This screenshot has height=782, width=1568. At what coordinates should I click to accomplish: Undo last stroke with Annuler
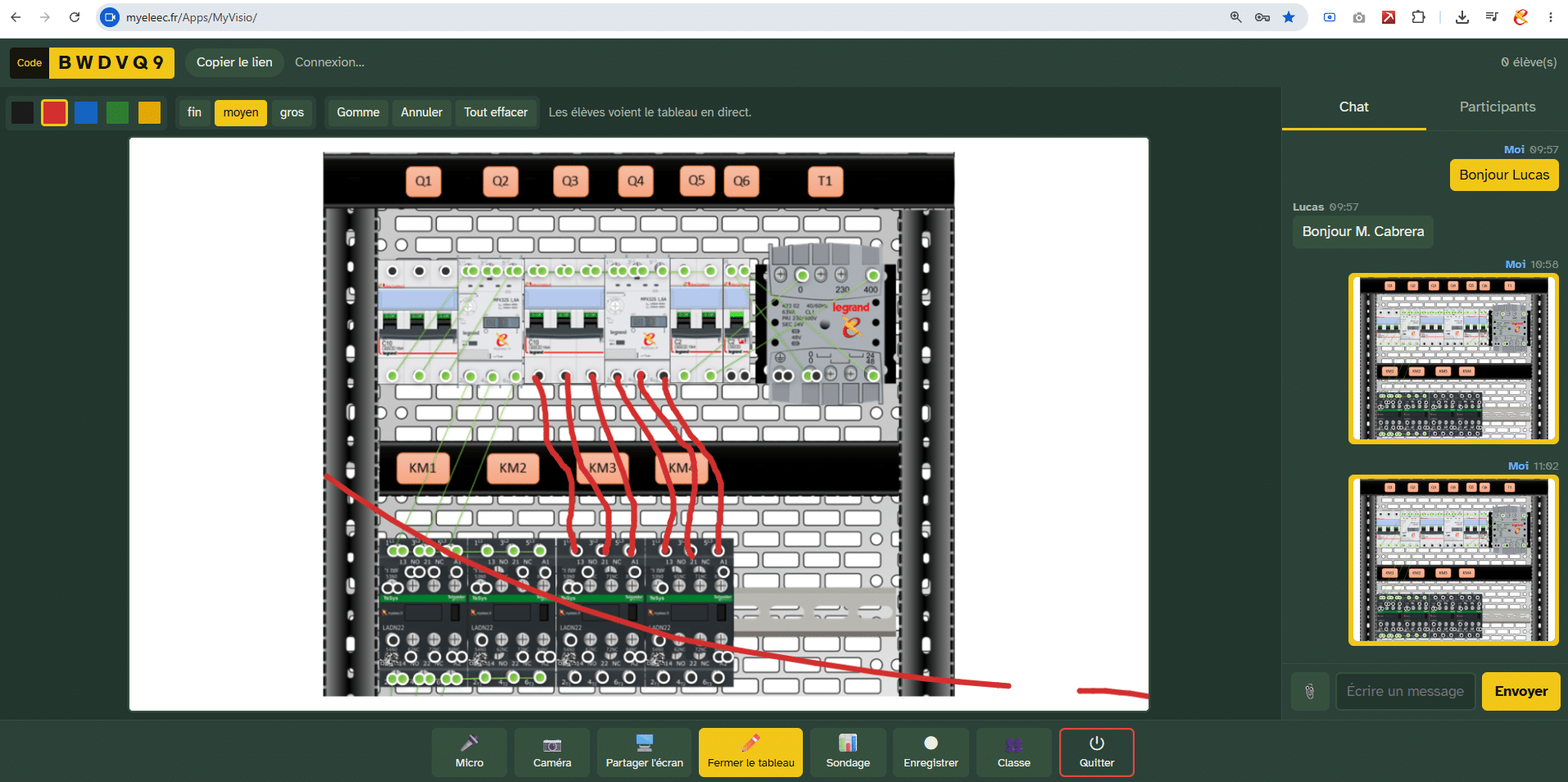point(421,112)
